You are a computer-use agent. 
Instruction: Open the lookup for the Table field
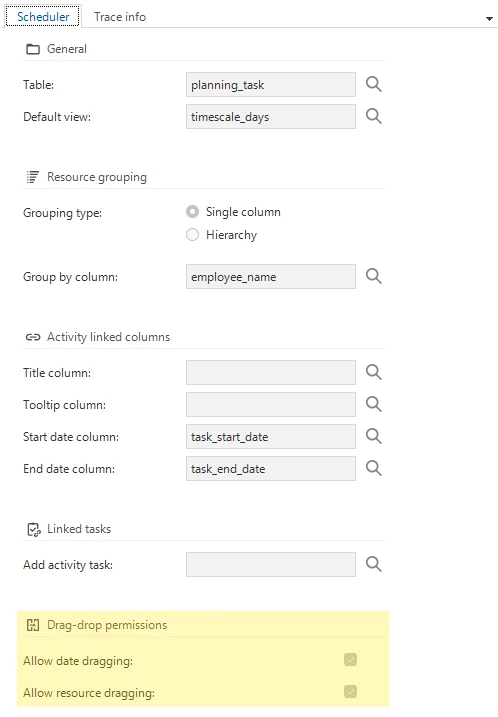pyautogui.click(x=374, y=84)
